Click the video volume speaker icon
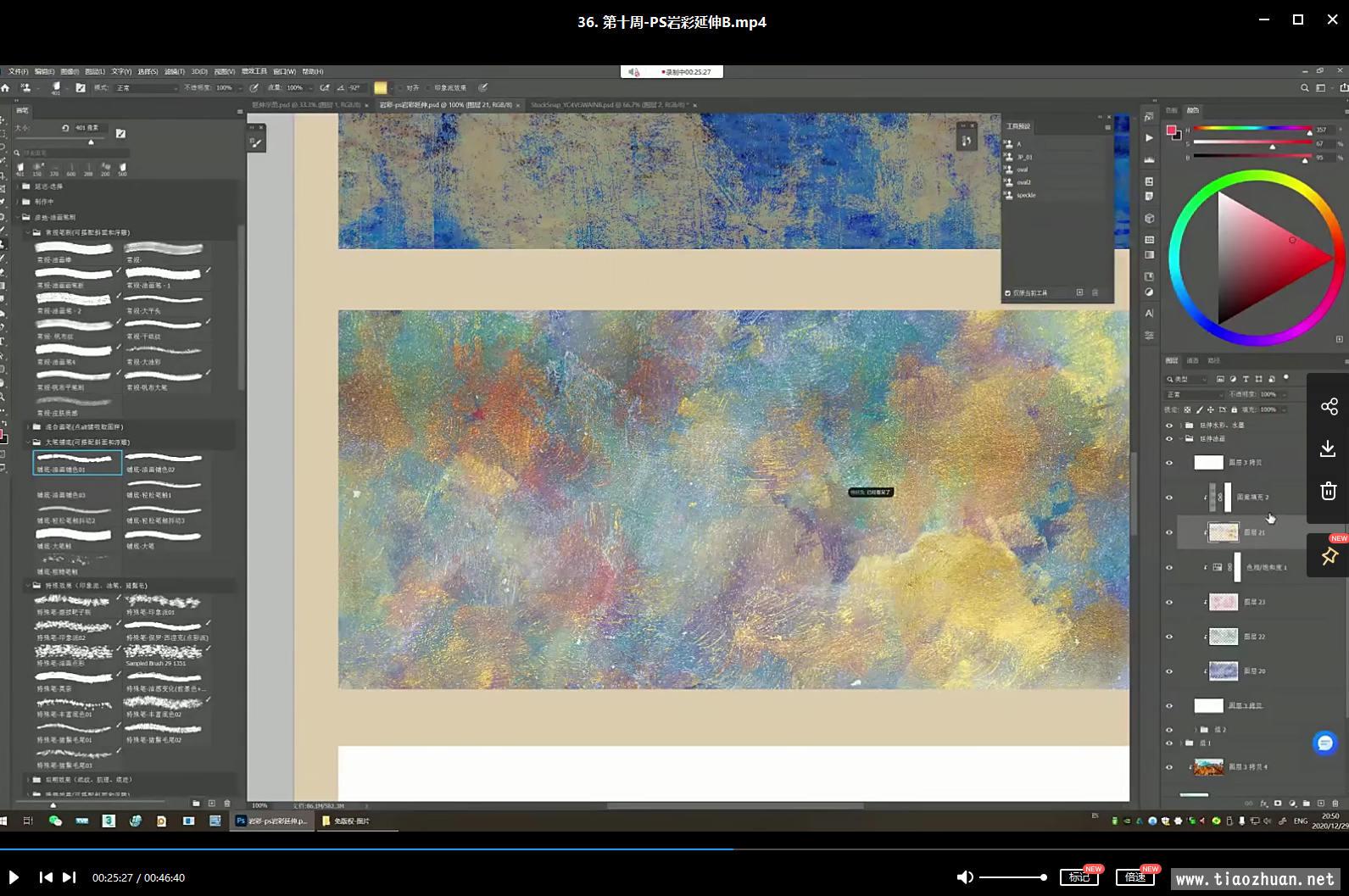This screenshot has height=896, width=1349. click(x=964, y=877)
